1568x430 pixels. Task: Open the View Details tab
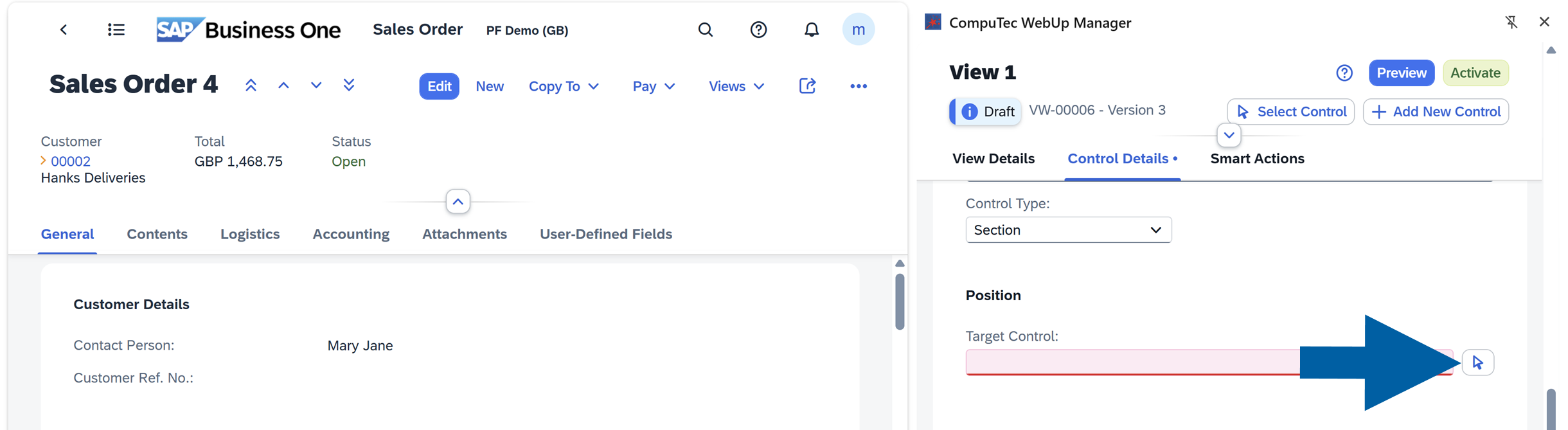[993, 159]
